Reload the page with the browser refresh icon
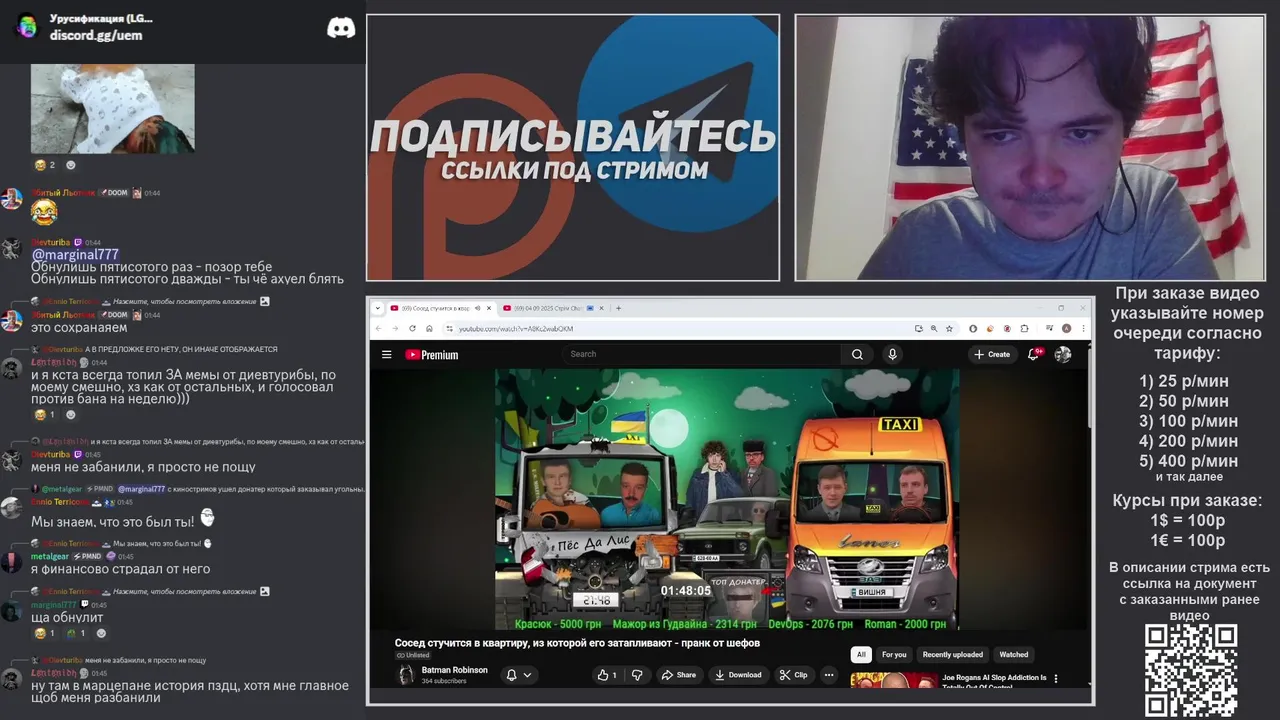 point(412,328)
